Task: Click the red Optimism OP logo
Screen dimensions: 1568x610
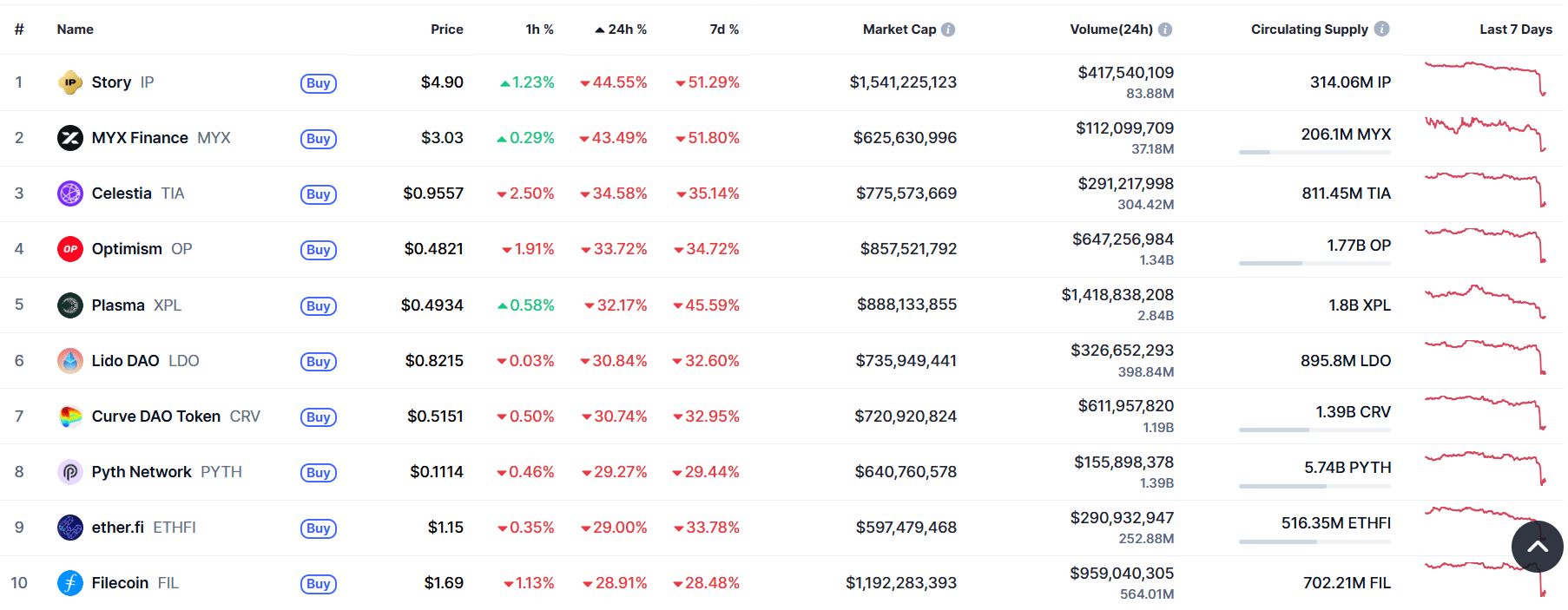Action: pos(69,249)
